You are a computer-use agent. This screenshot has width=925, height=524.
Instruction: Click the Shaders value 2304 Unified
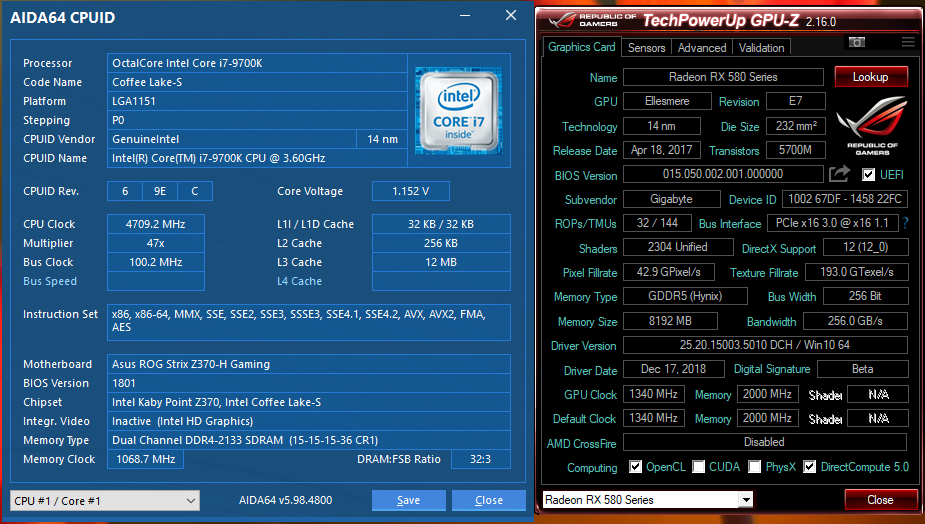click(x=678, y=247)
